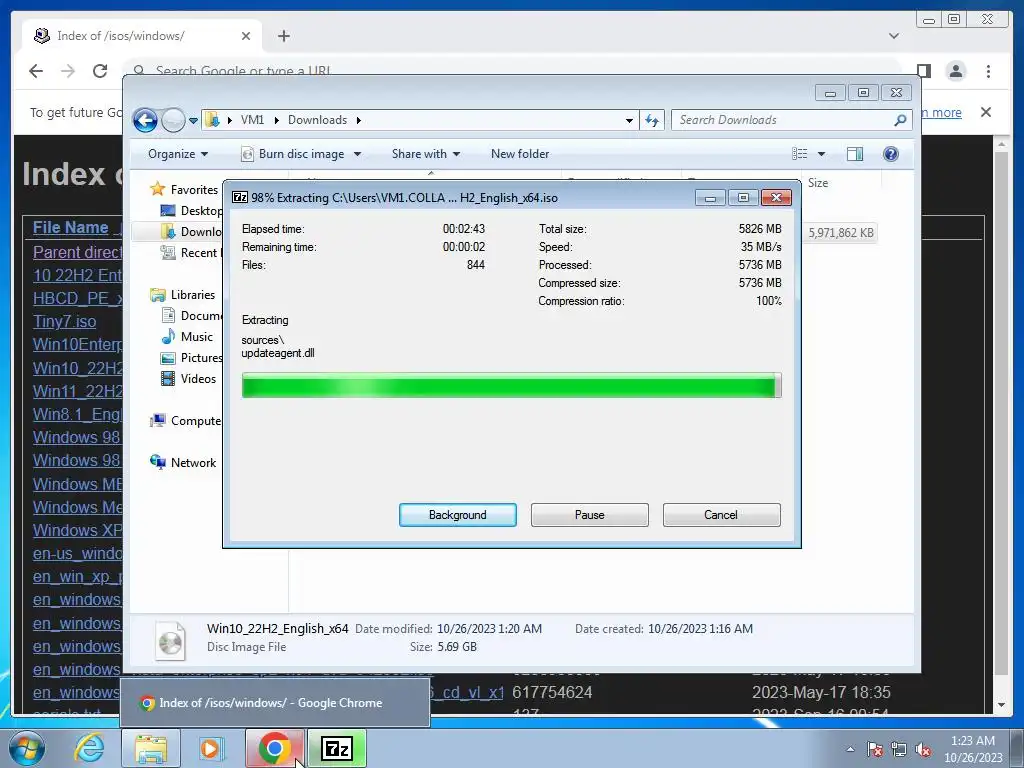Show hidden system tray icons

coord(850,749)
